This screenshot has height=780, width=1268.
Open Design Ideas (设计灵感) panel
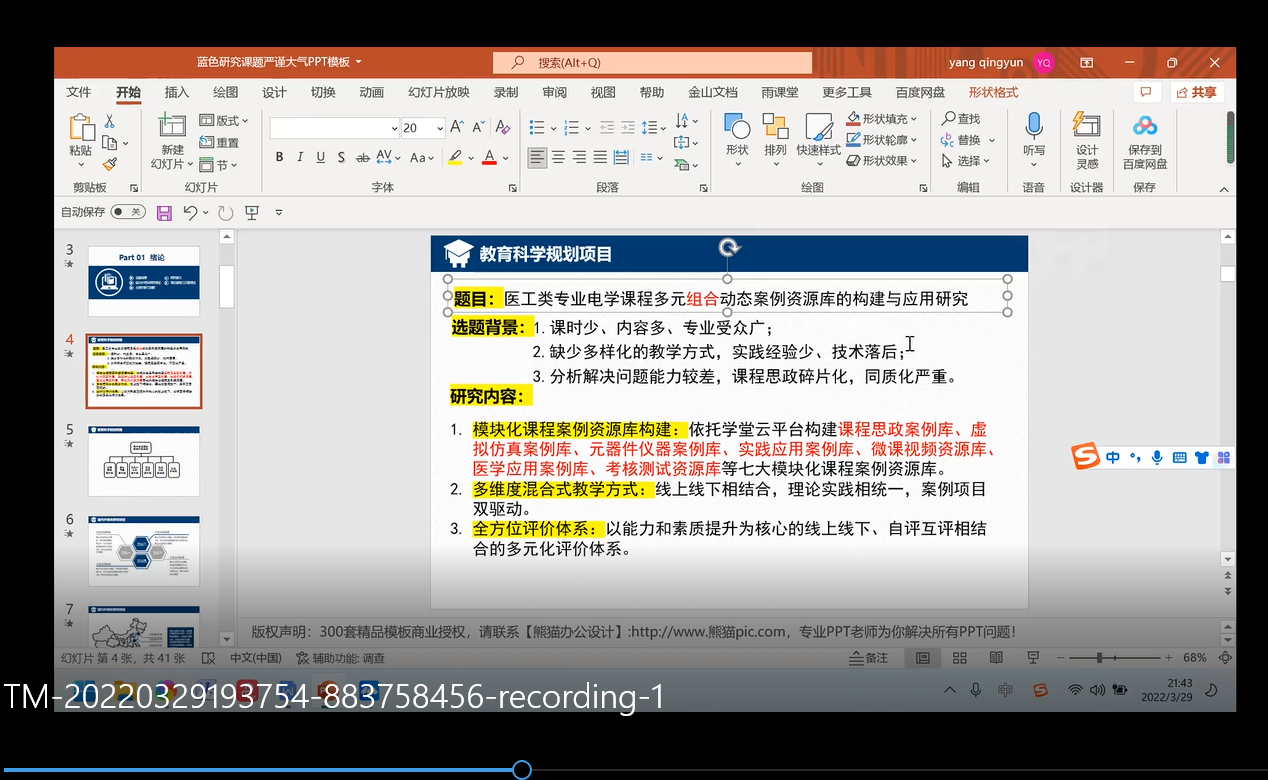pos(1086,140)
